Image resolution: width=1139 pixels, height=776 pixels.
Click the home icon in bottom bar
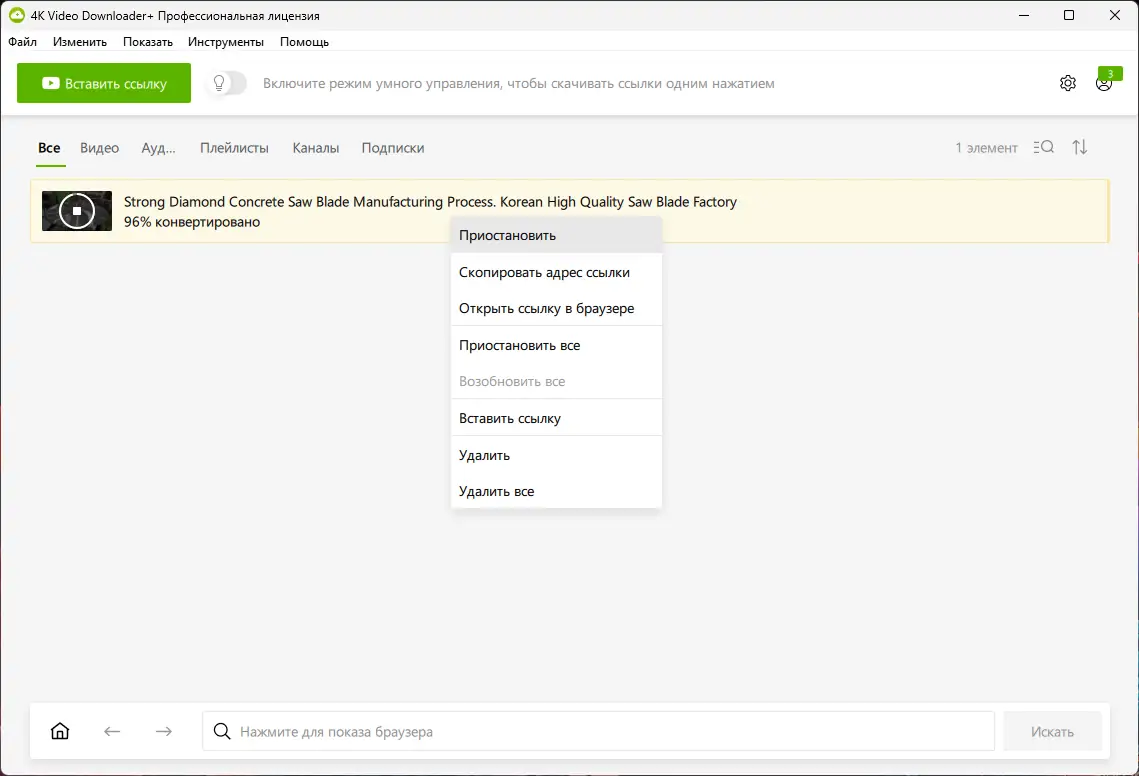(x=59, y=731)
